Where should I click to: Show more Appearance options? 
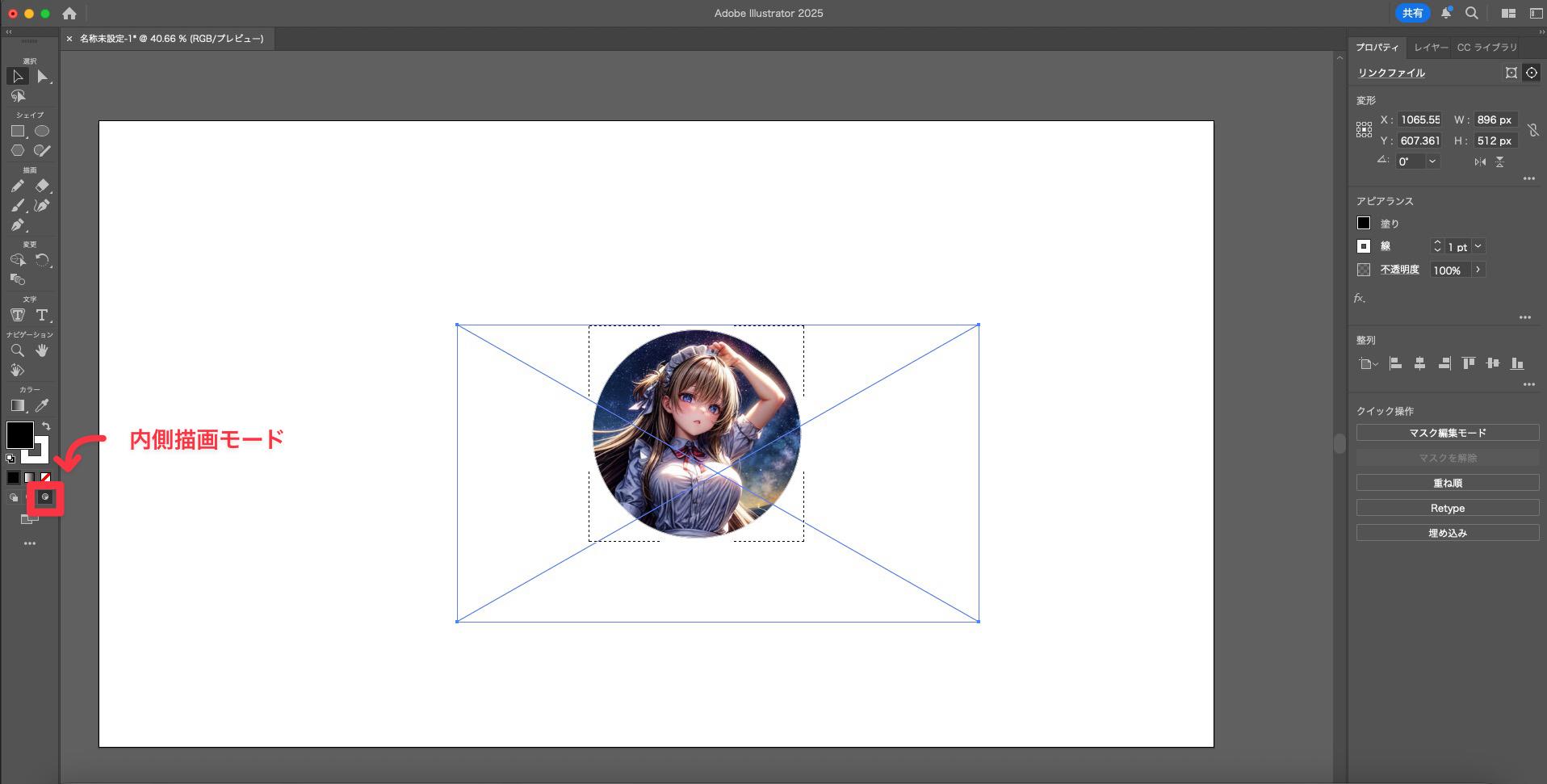pos(1525,317)
